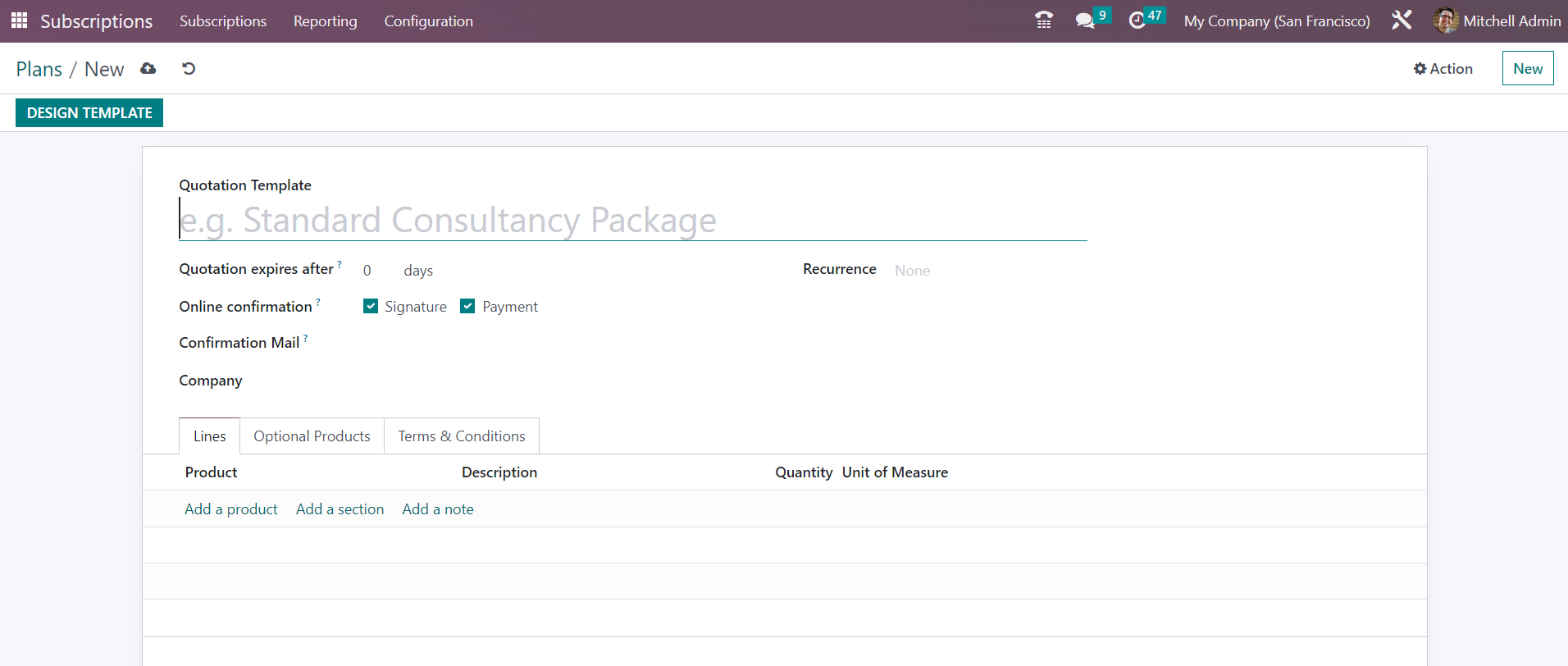The width and height of the screenshot is (1568, 666).
Task: Open company switcher My Company (San Francisco)
Action: click(x=1277, y=21)
